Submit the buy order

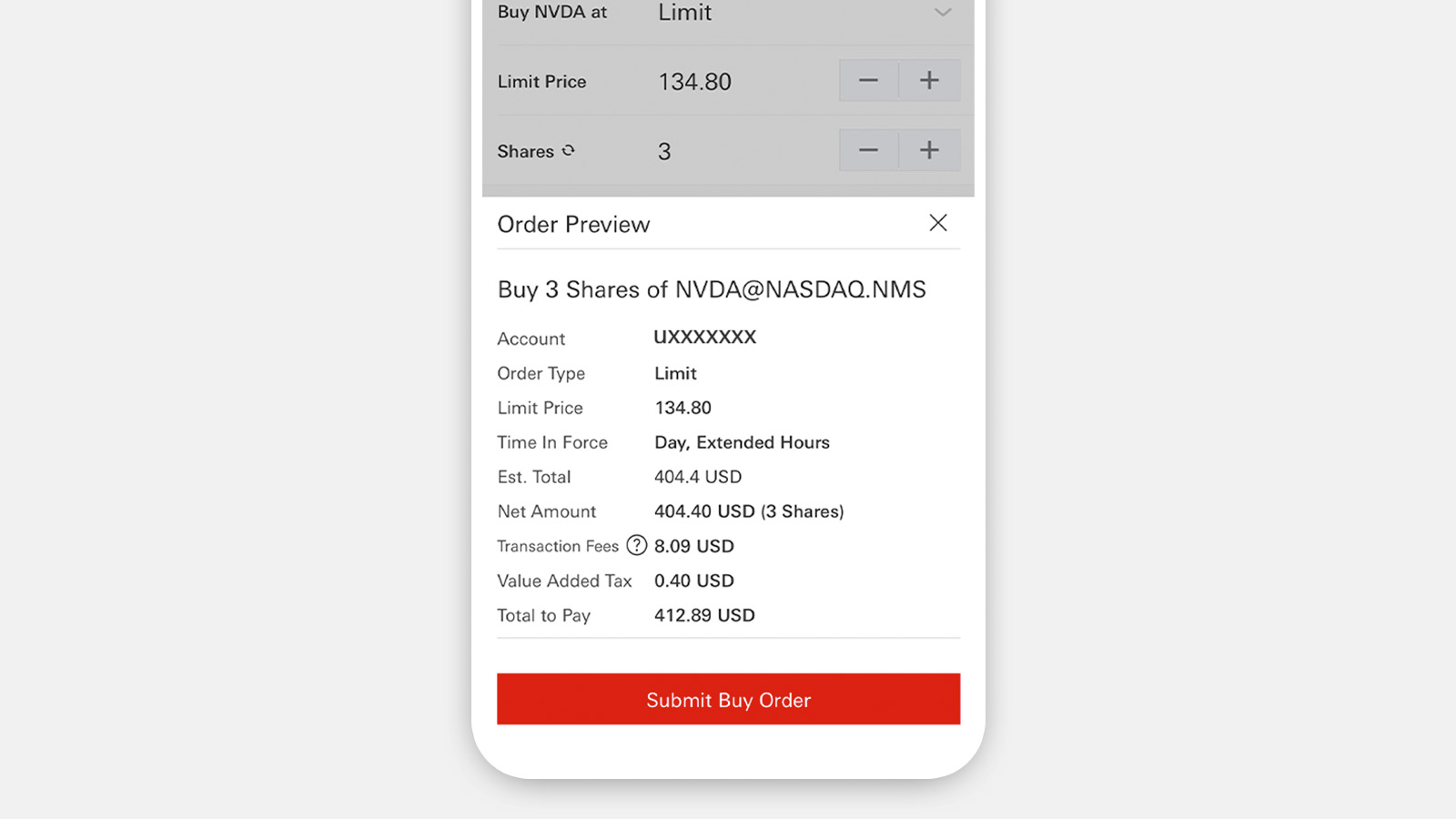pyautogui.click(x=728, y=699)
